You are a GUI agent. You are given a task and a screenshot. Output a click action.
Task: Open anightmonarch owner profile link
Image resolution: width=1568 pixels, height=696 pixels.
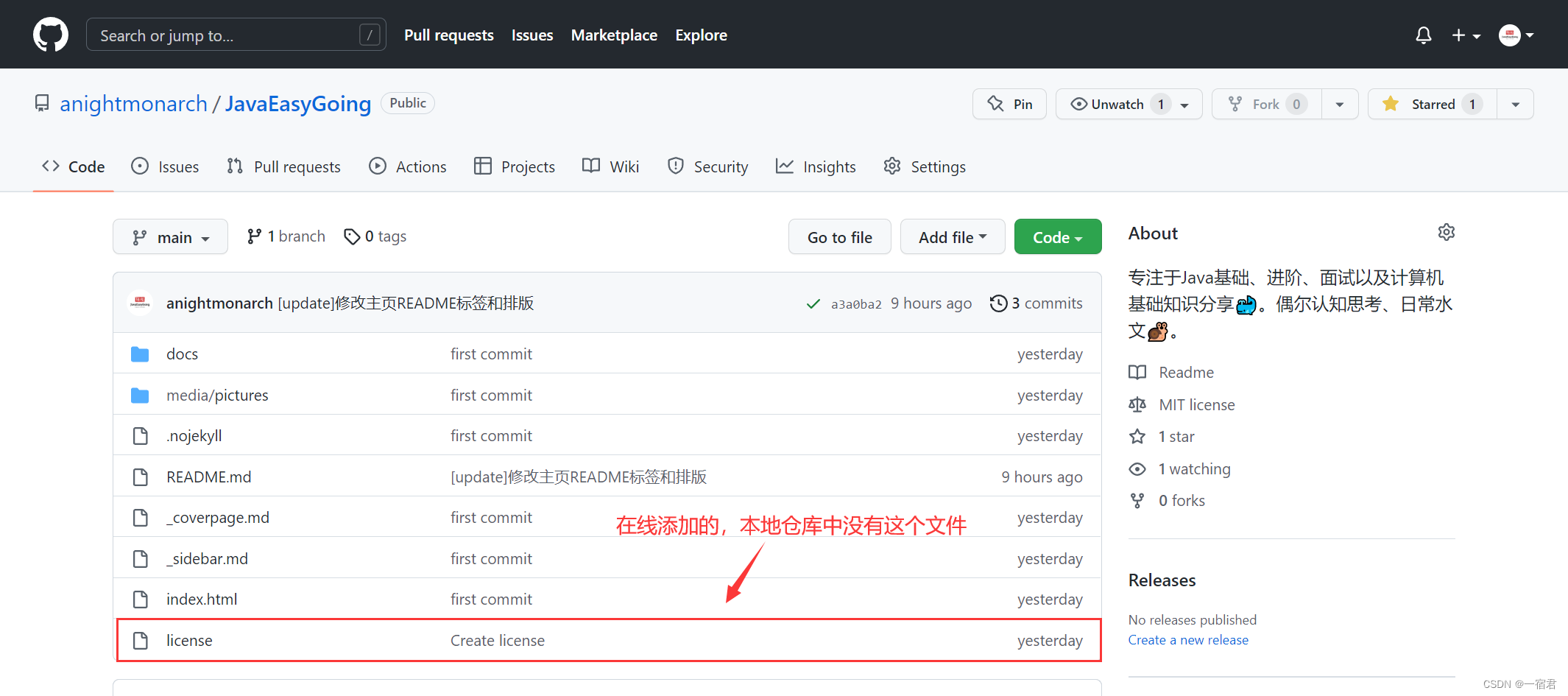click(133, 104)
